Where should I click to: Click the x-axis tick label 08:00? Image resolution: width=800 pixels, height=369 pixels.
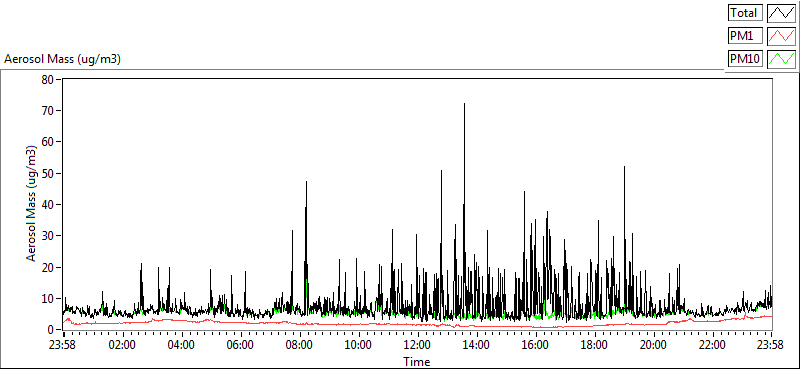tap(299, 345)
